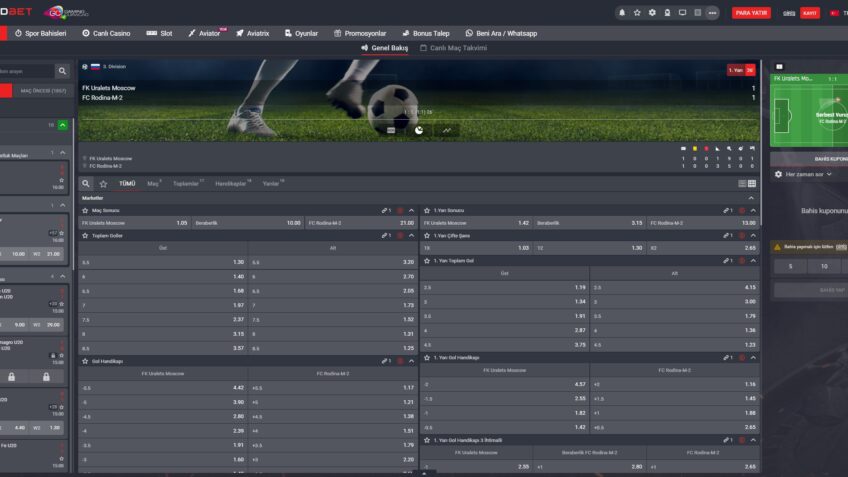The height and width of the screenshot is (477, 848).
Task: Open the 'Her zaman sor' dropdown
Action: [808, 174]
